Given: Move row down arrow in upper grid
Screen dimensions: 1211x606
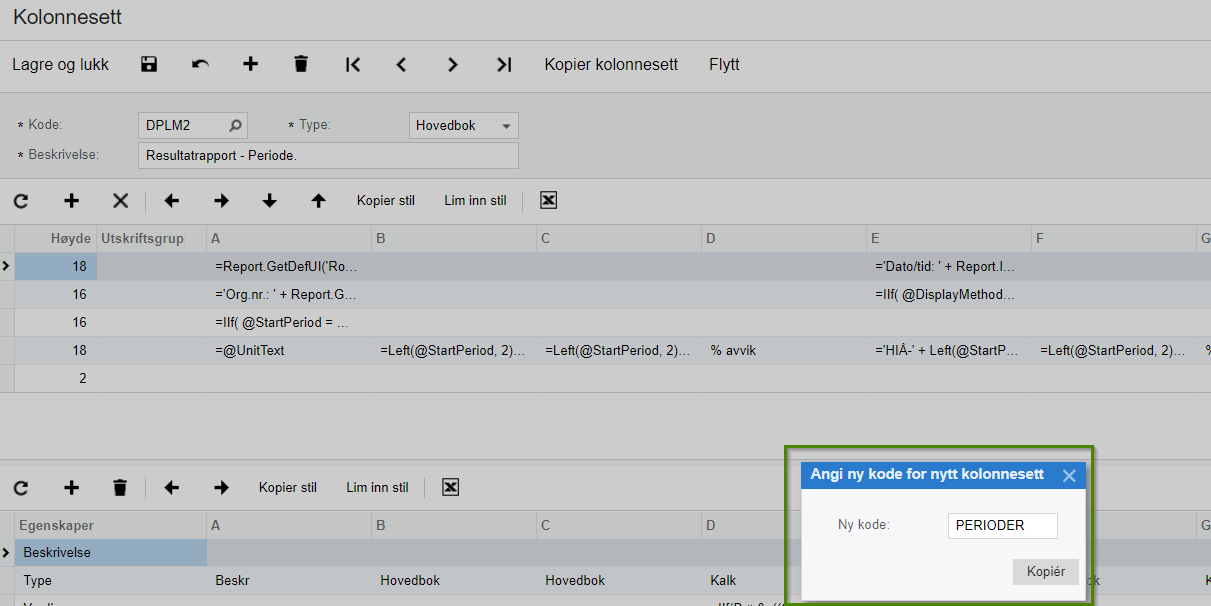Looking at the screenshot, I should [269, 201].
